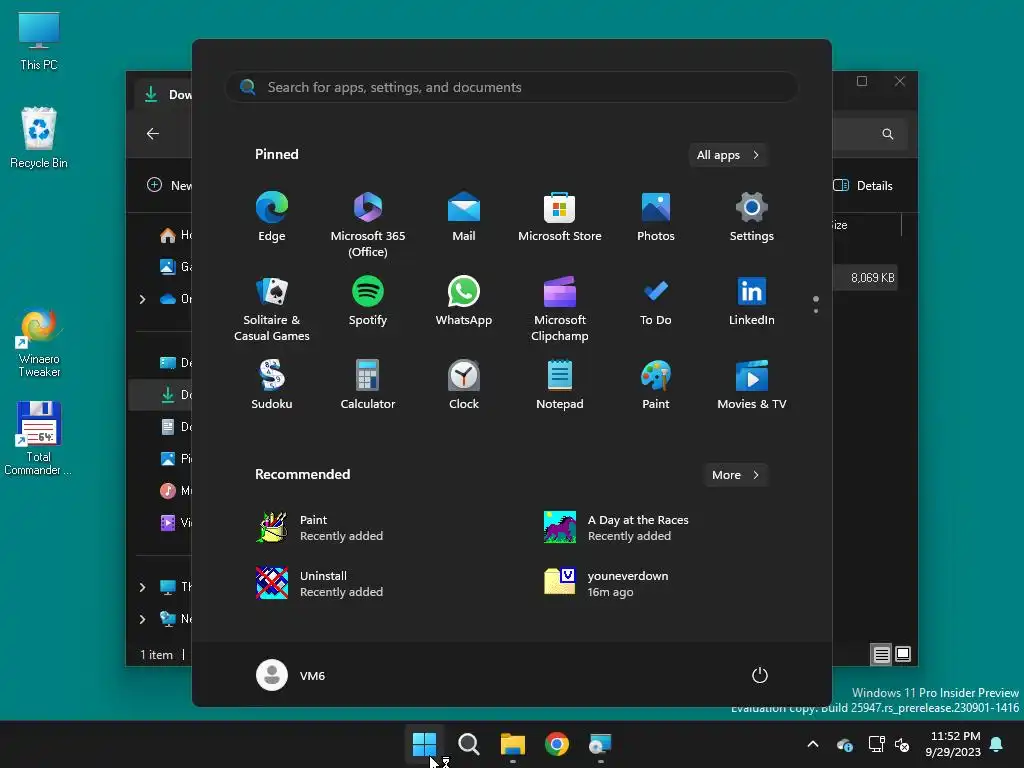Open the Clock app

pyautogui.click(x=464, y=385)
